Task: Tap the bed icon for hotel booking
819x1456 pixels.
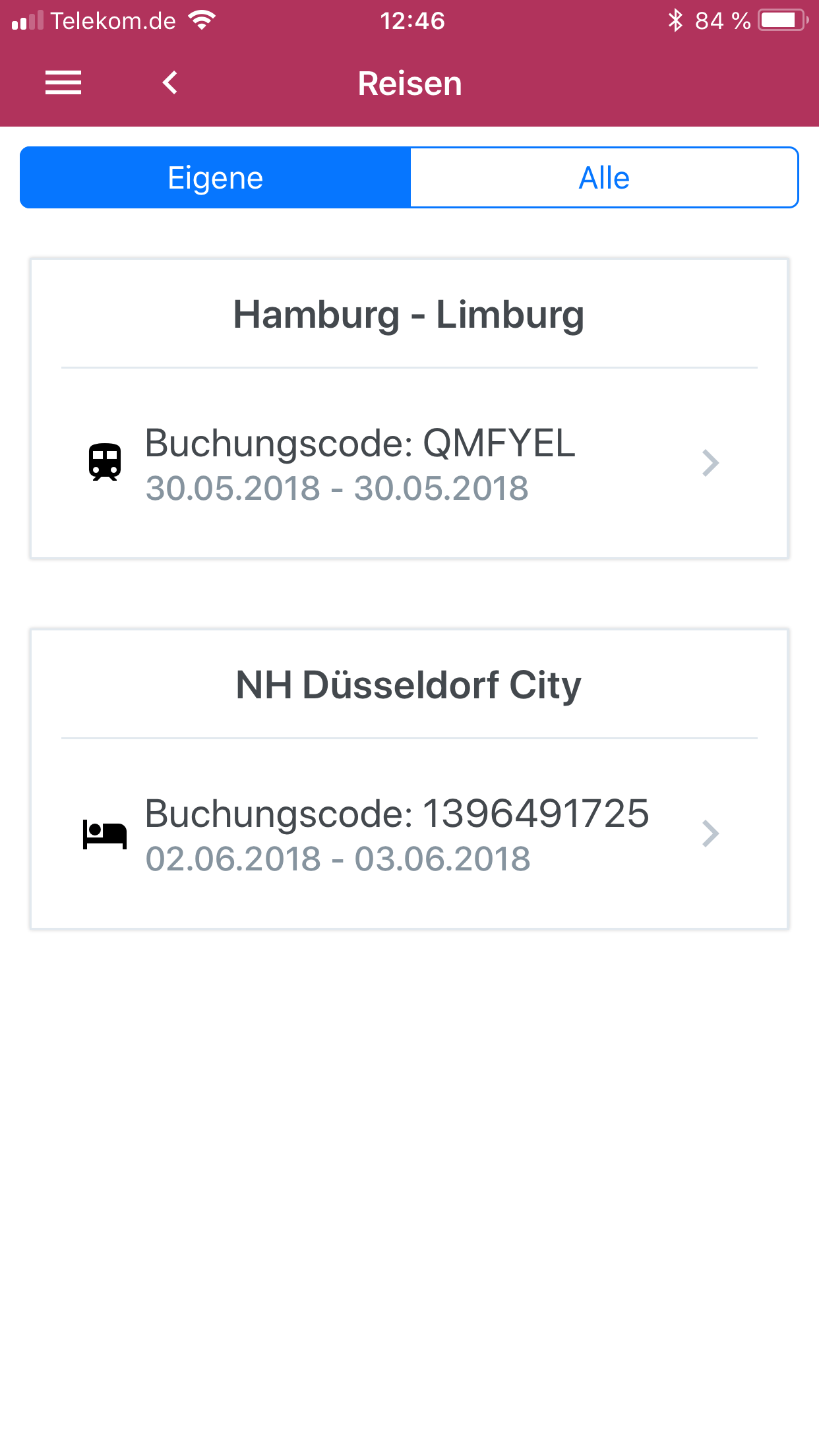Action: (105, 834)
